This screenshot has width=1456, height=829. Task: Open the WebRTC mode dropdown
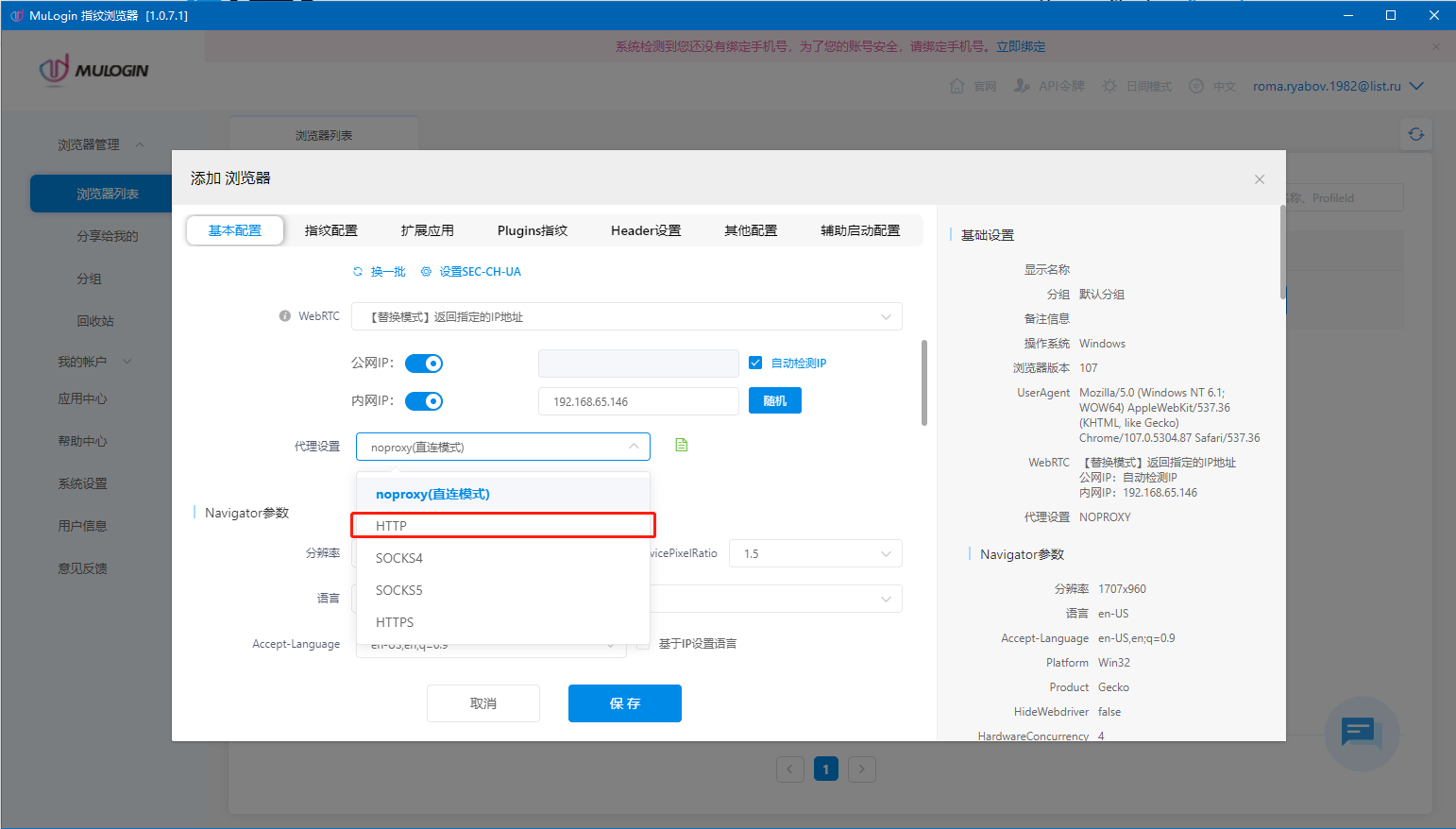[x=627, y=316]
